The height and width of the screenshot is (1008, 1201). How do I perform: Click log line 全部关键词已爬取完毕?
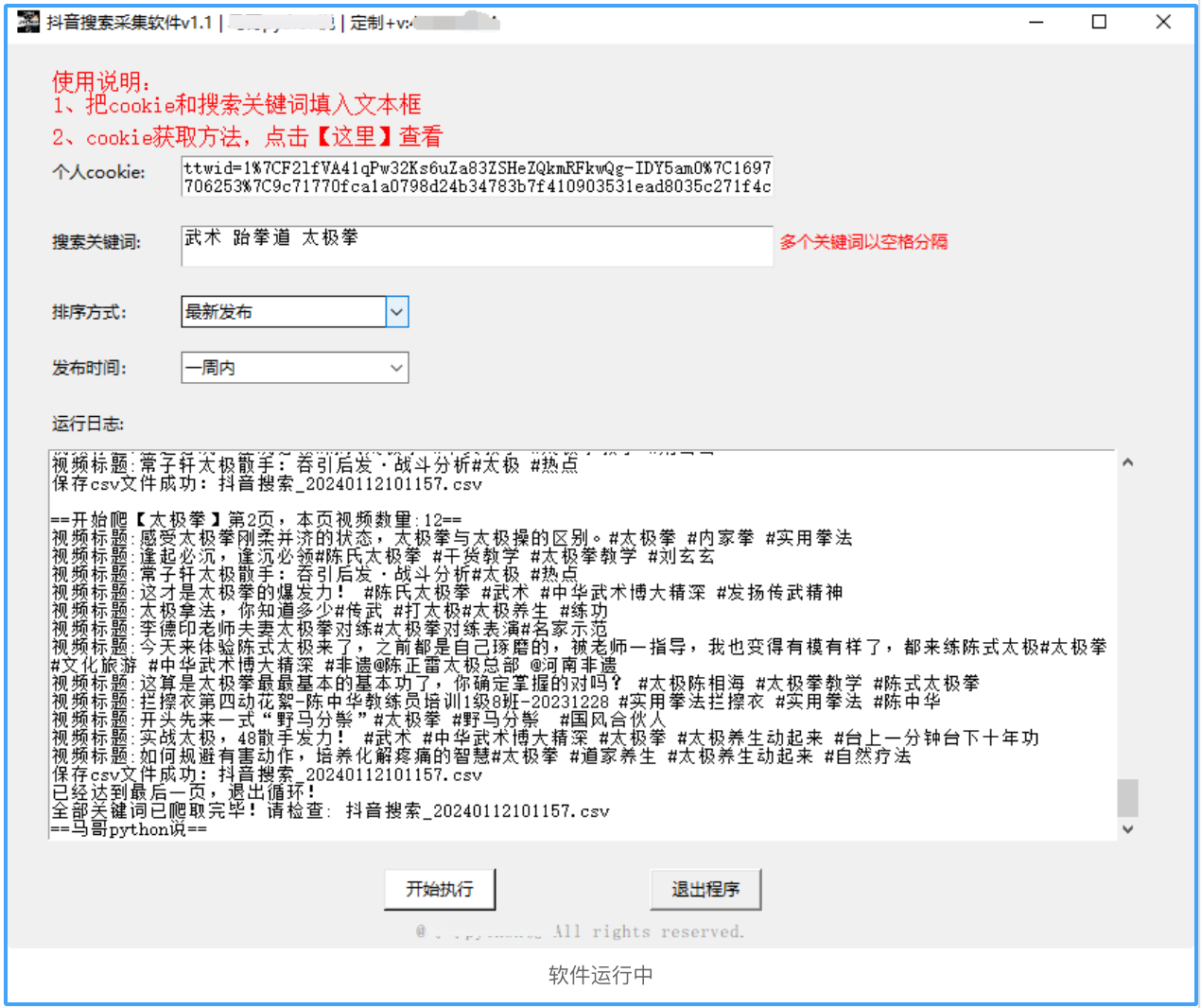pos(330,811)
